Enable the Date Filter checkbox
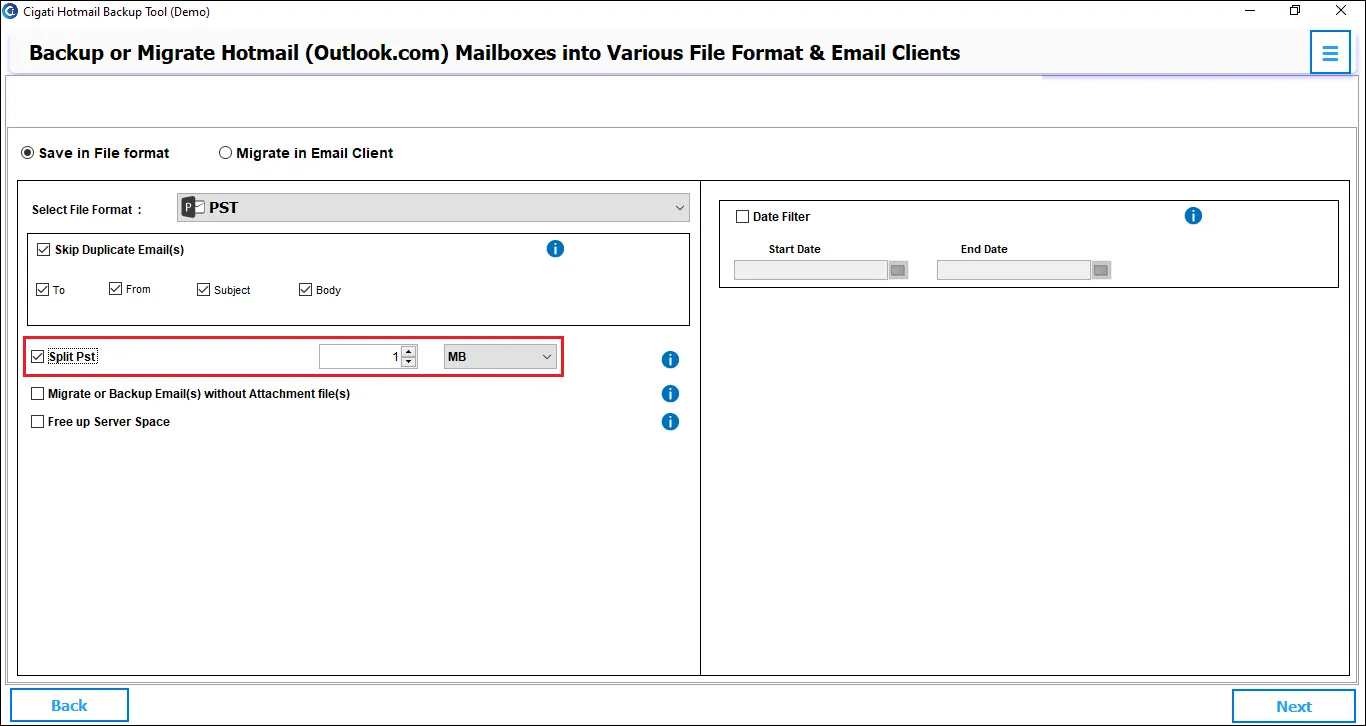 pyautogui.click(x=742, y=216)
